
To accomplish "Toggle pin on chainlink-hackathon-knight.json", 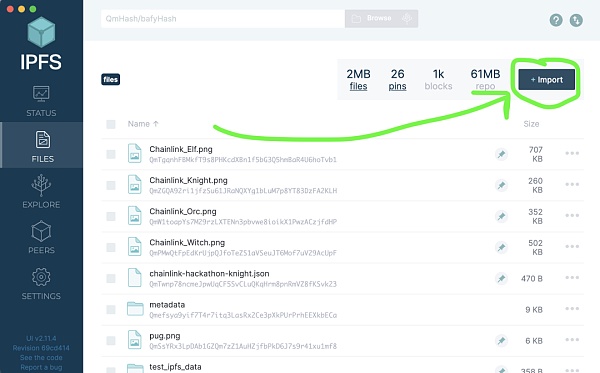I will coord(501,279).
